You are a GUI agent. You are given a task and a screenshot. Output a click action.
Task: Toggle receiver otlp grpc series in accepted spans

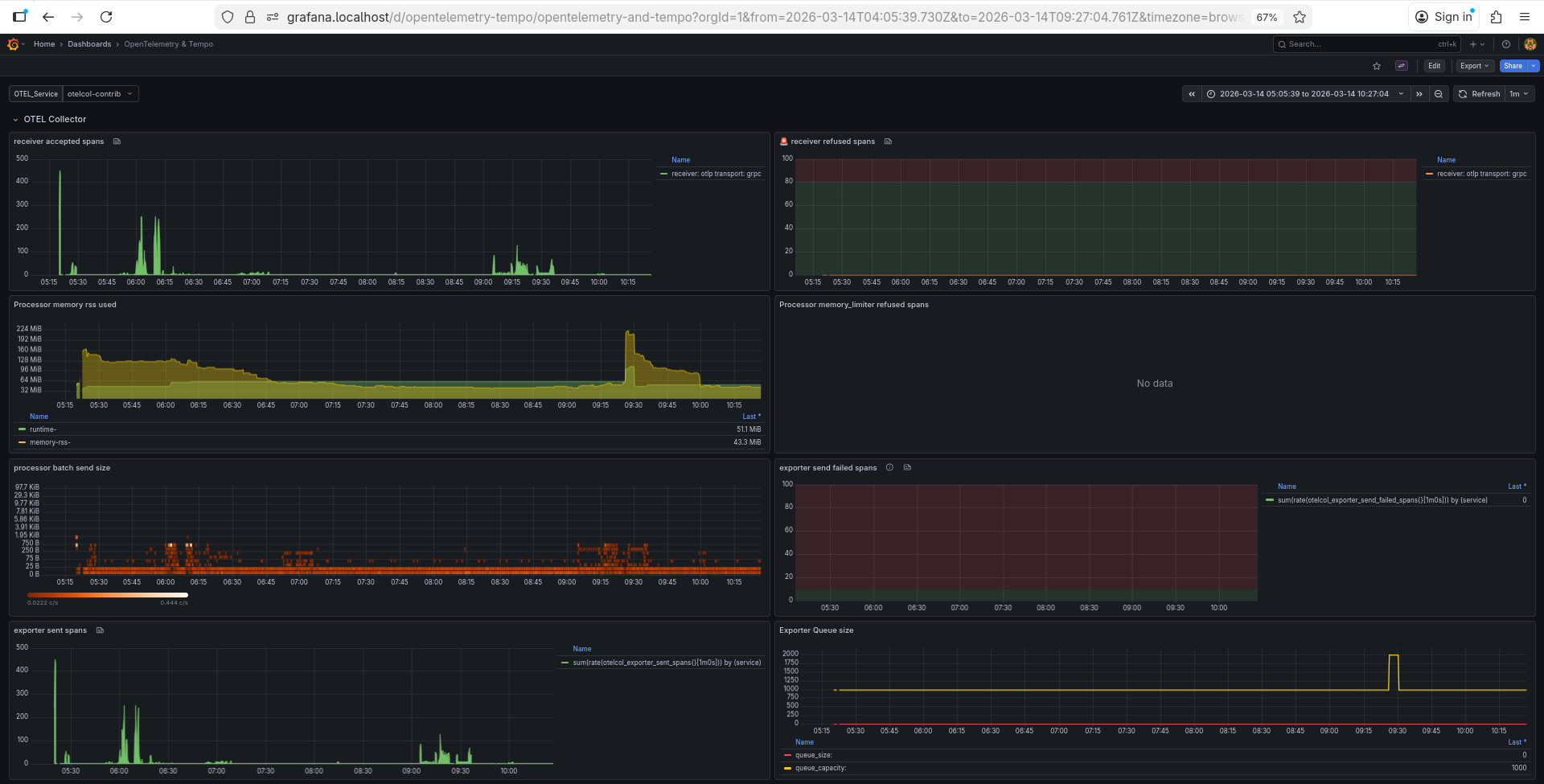tap(716, 174)
